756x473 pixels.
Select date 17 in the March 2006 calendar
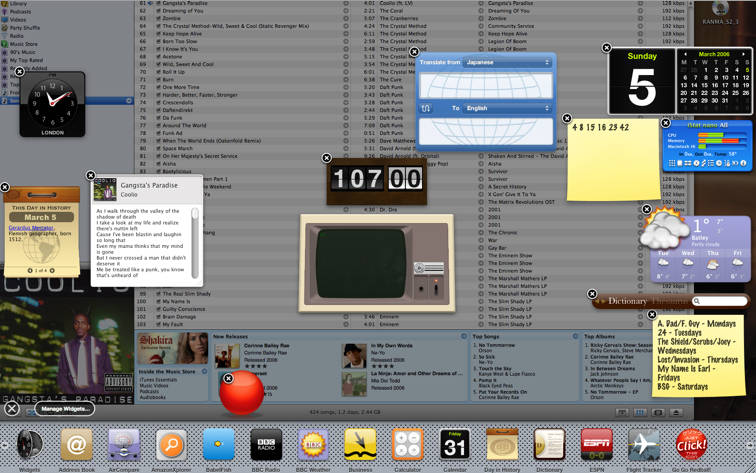725,85
